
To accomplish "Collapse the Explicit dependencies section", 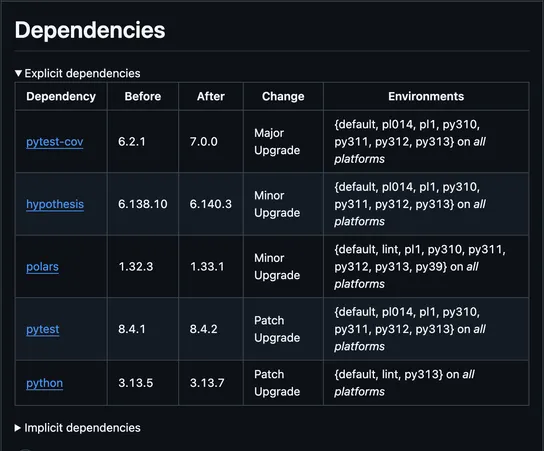I will pos(78,73).
